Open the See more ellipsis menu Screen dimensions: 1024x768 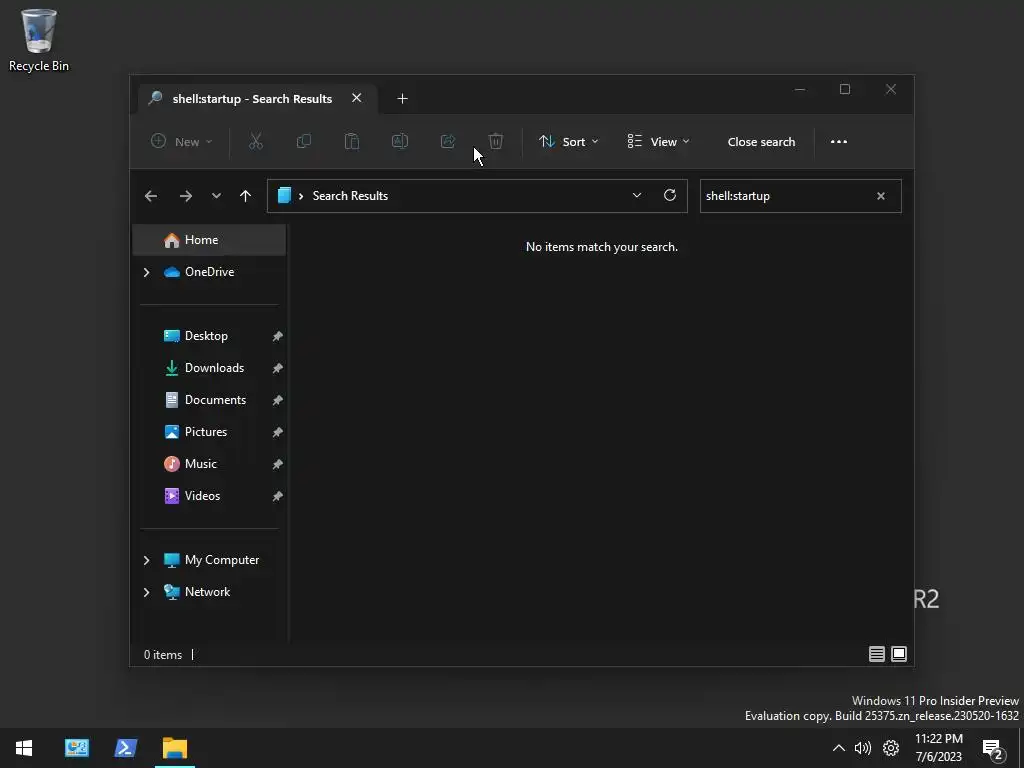pyautogui.click(x=839, y=142)
